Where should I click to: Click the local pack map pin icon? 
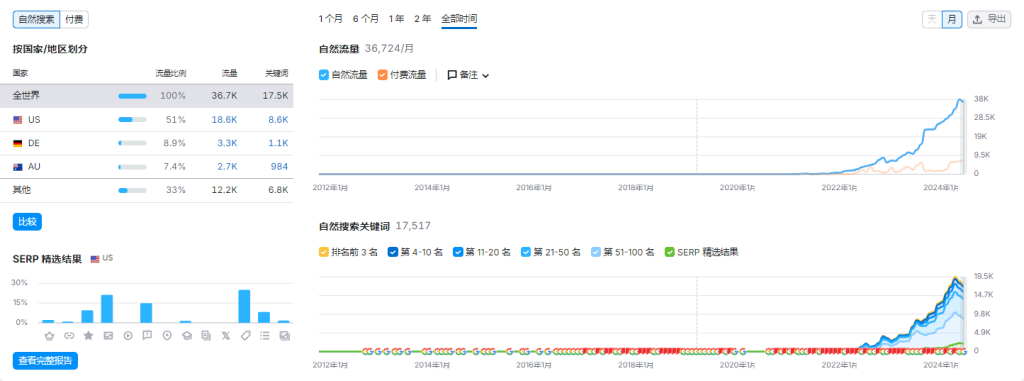point(167,335)
